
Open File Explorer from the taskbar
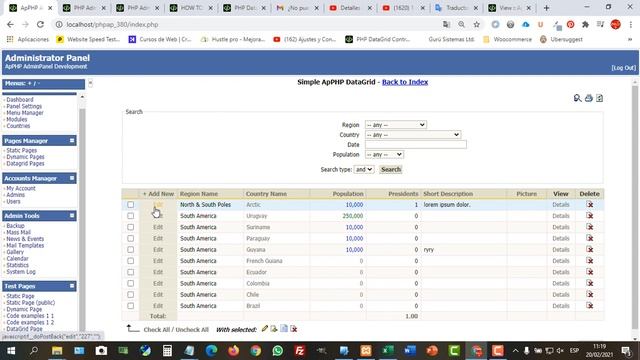(57, 351)
